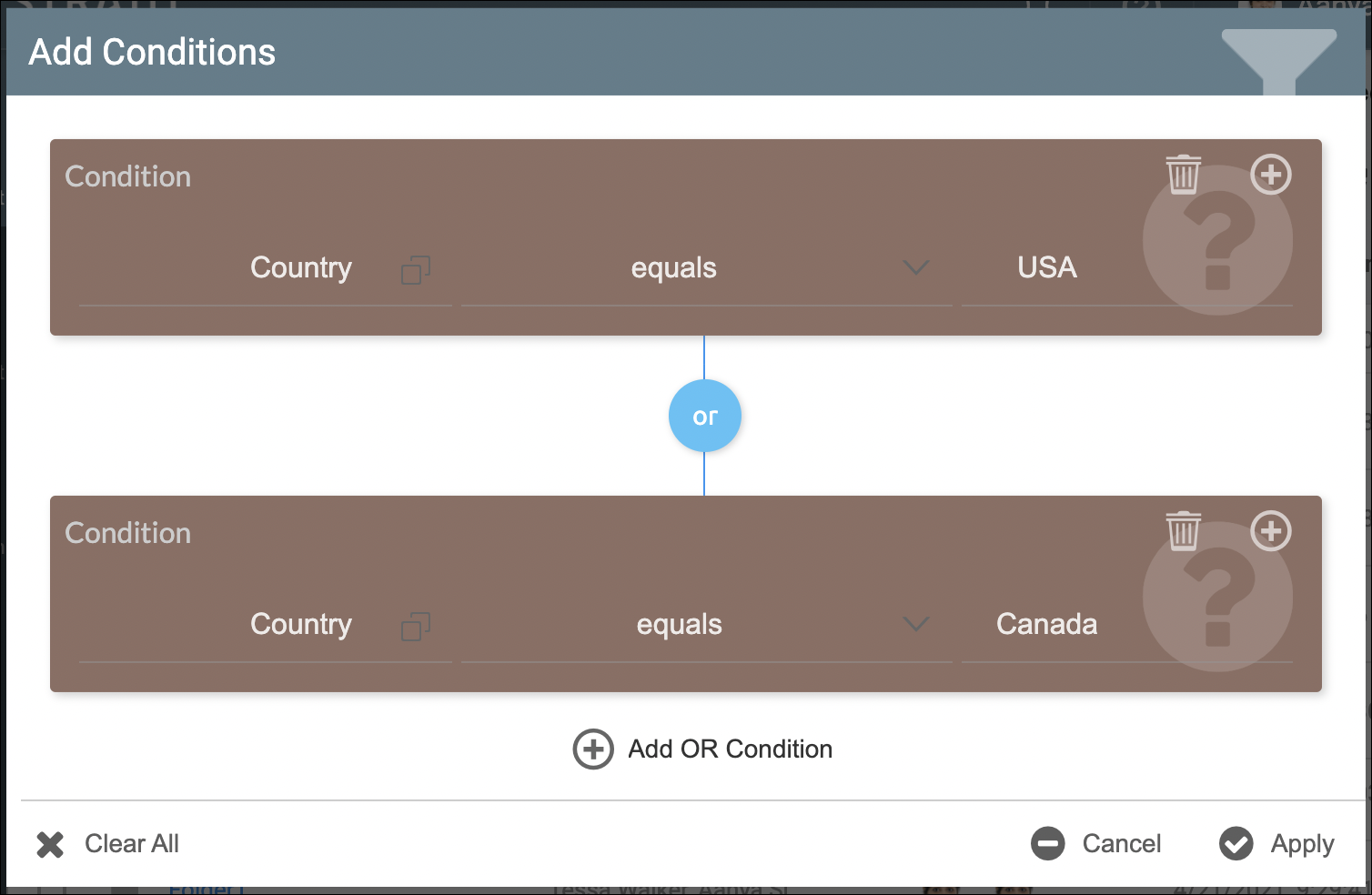Delete the Canada condition with trash icon
Image resolution: width=1372 pixels, height=895 pixels.
(x=1183, y=530)
